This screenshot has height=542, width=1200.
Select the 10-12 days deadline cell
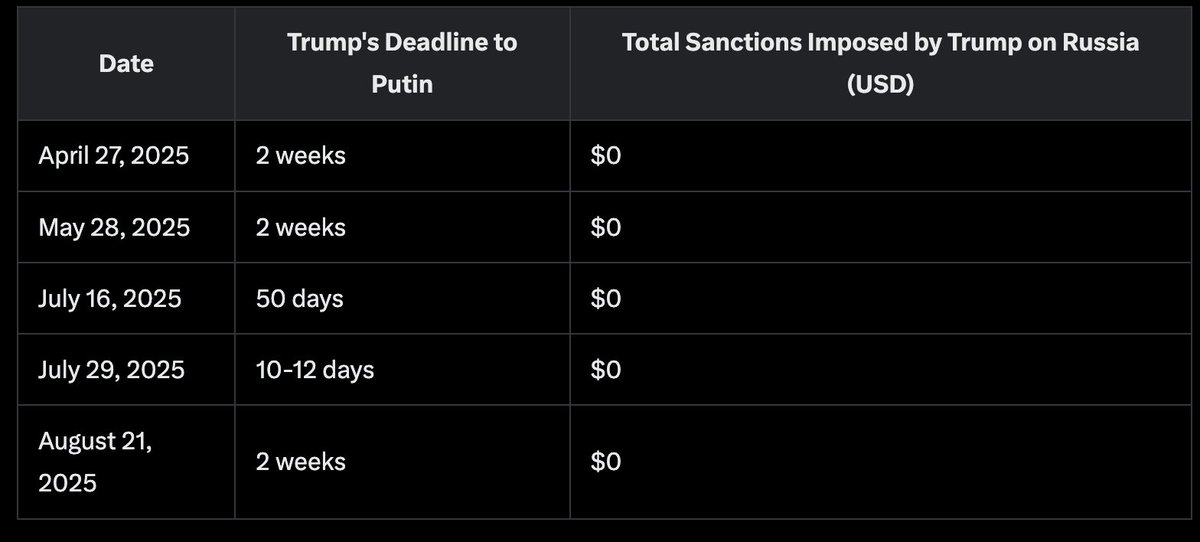[403, 370]
